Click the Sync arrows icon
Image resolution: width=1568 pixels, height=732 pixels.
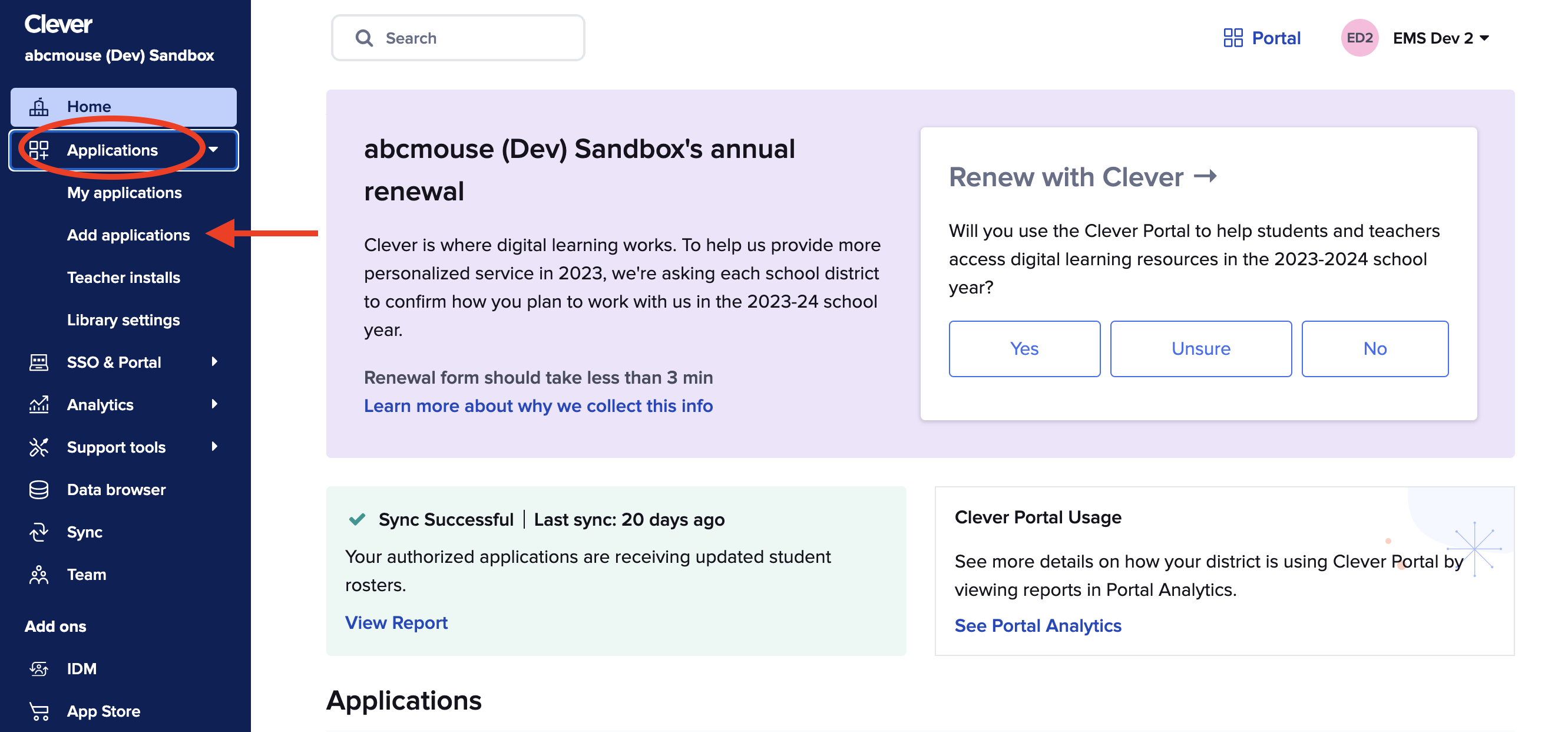39,532
